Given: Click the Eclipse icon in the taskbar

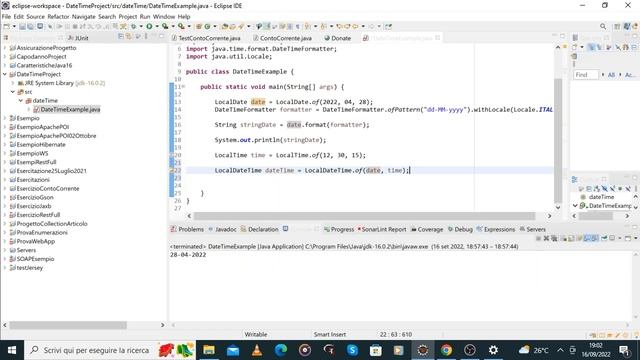Looking at the screenshot, I should [423, 350].
